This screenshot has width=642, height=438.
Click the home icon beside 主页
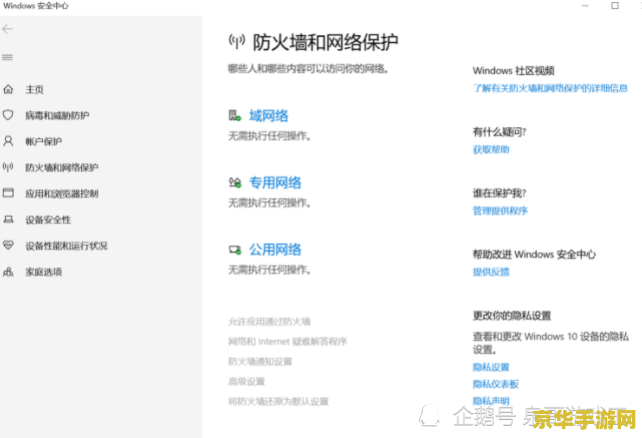(8, 89)
